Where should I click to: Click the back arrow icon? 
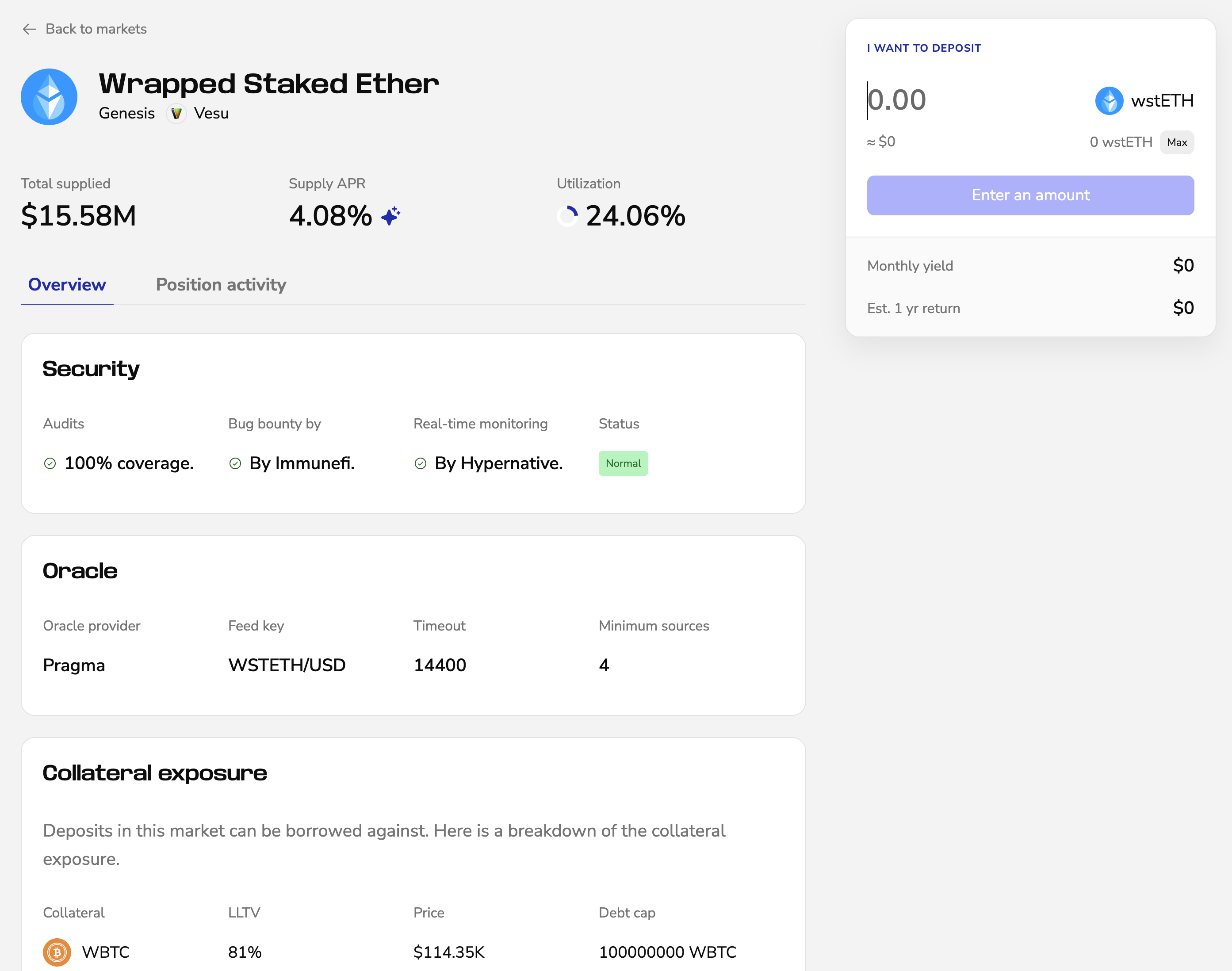click(29, 29)
